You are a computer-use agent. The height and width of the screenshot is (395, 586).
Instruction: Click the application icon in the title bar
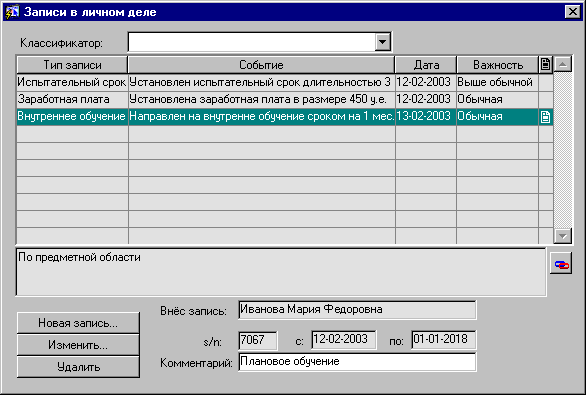point(12,12)
